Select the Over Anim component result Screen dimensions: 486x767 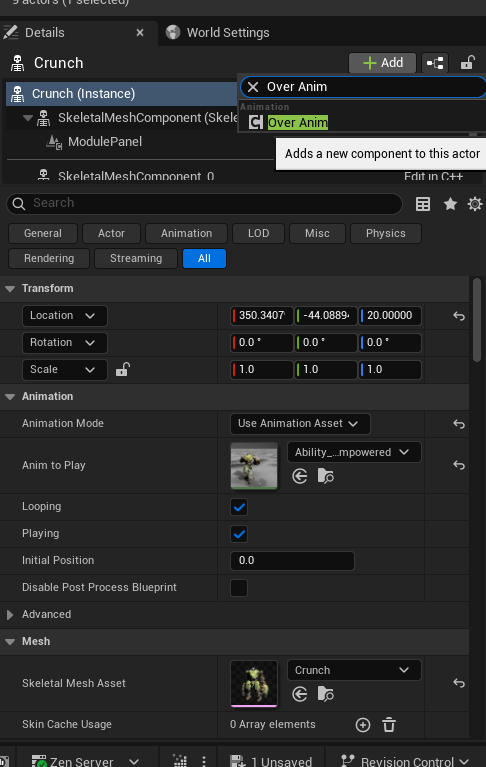point(298,122)
